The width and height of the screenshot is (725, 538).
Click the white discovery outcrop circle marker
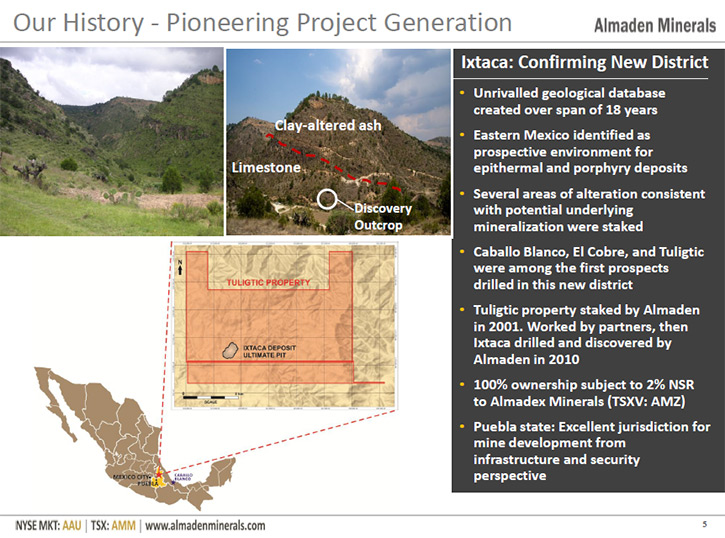pos(327,199)
